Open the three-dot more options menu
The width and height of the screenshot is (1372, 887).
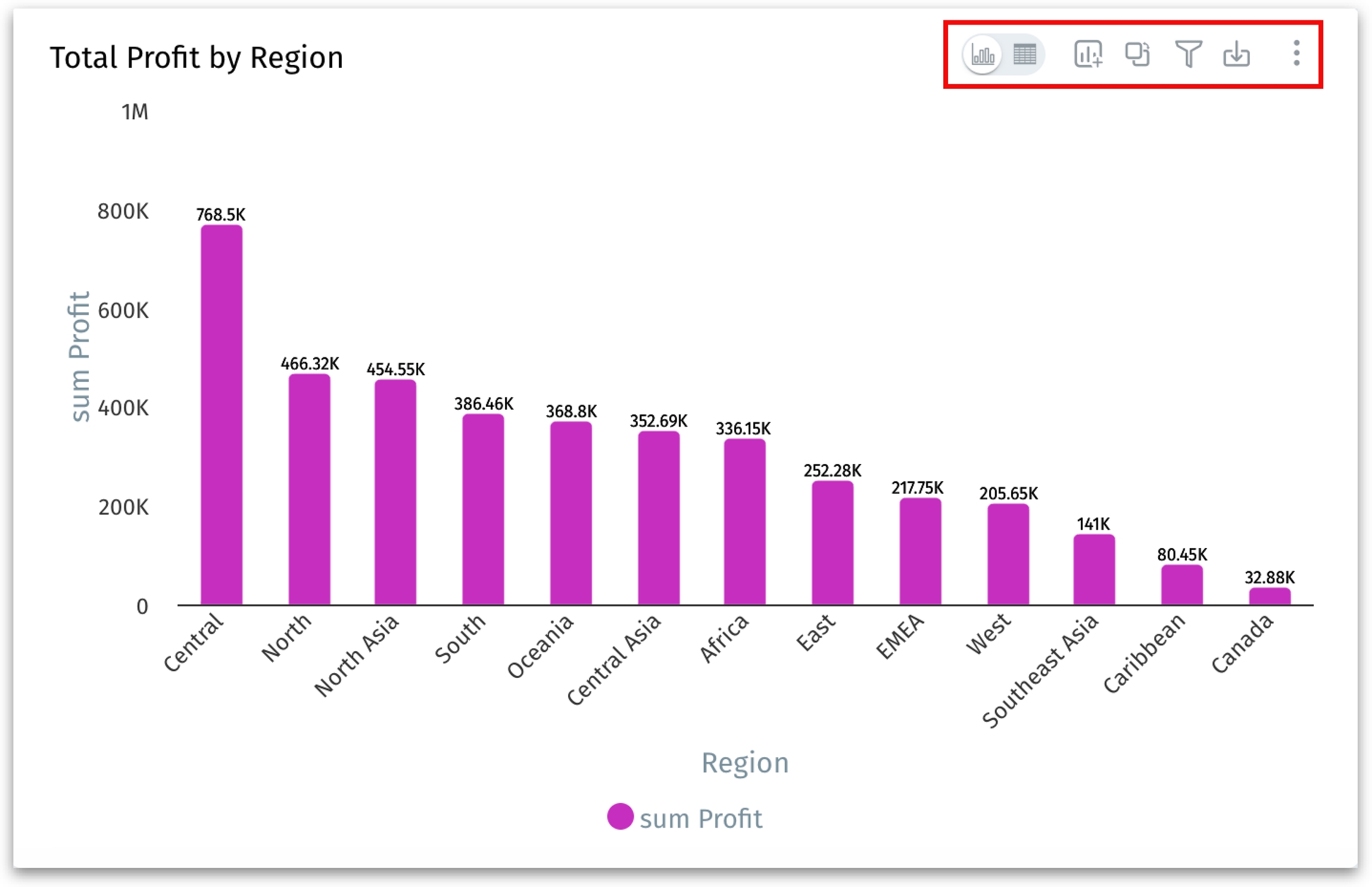pos(1296,54)
